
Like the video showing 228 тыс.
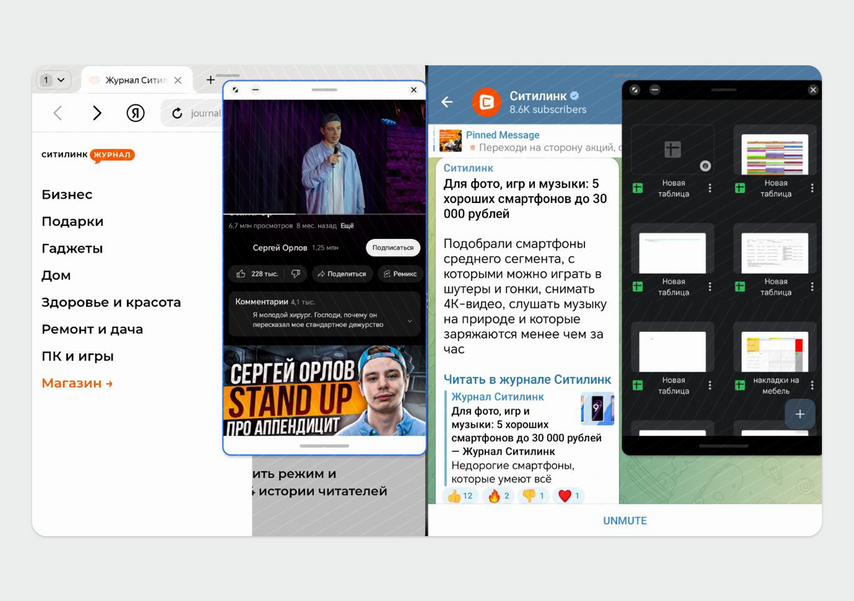pyautogui.click(x=258, y=274)
